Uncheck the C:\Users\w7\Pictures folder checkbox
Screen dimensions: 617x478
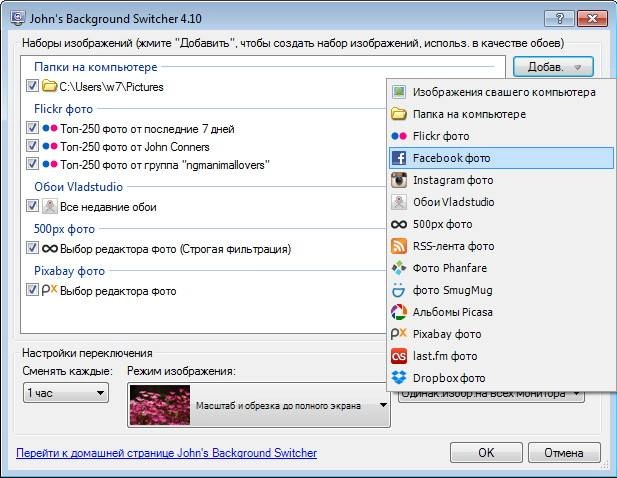[32, 85]
